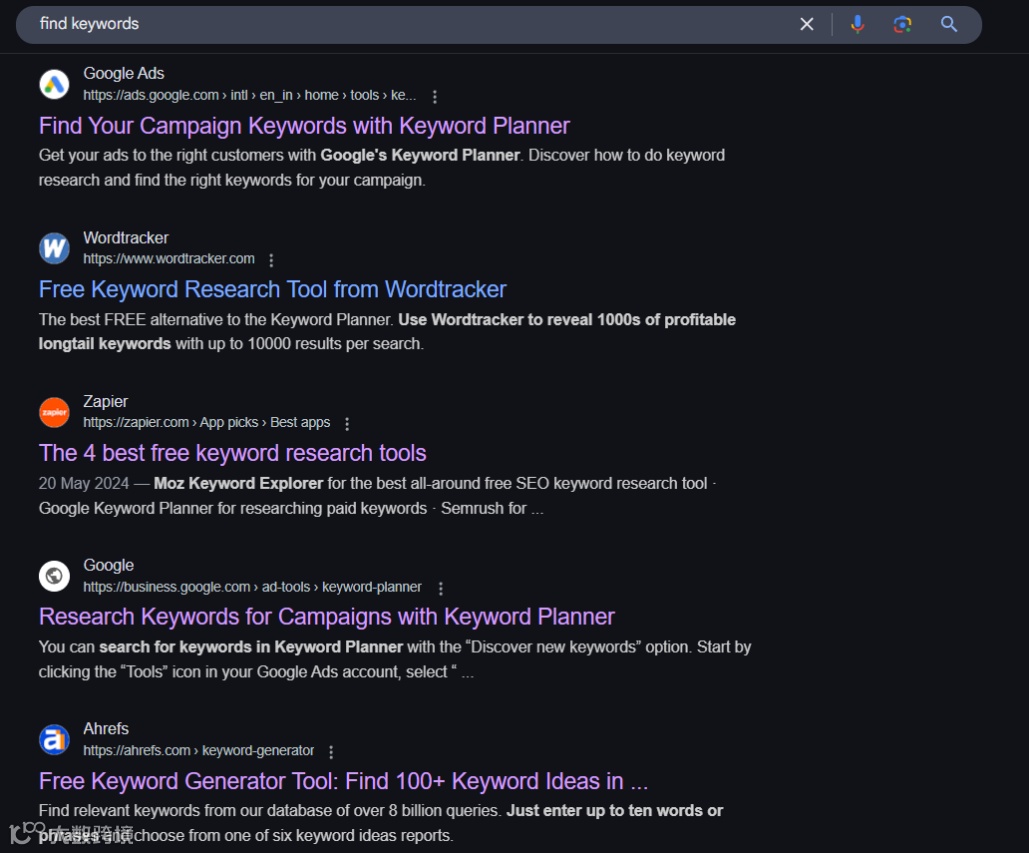Open more options for Wordtracker result
Image resolution: width=1029 pixels, height=853 pixels.
click(x=271, y=260)
